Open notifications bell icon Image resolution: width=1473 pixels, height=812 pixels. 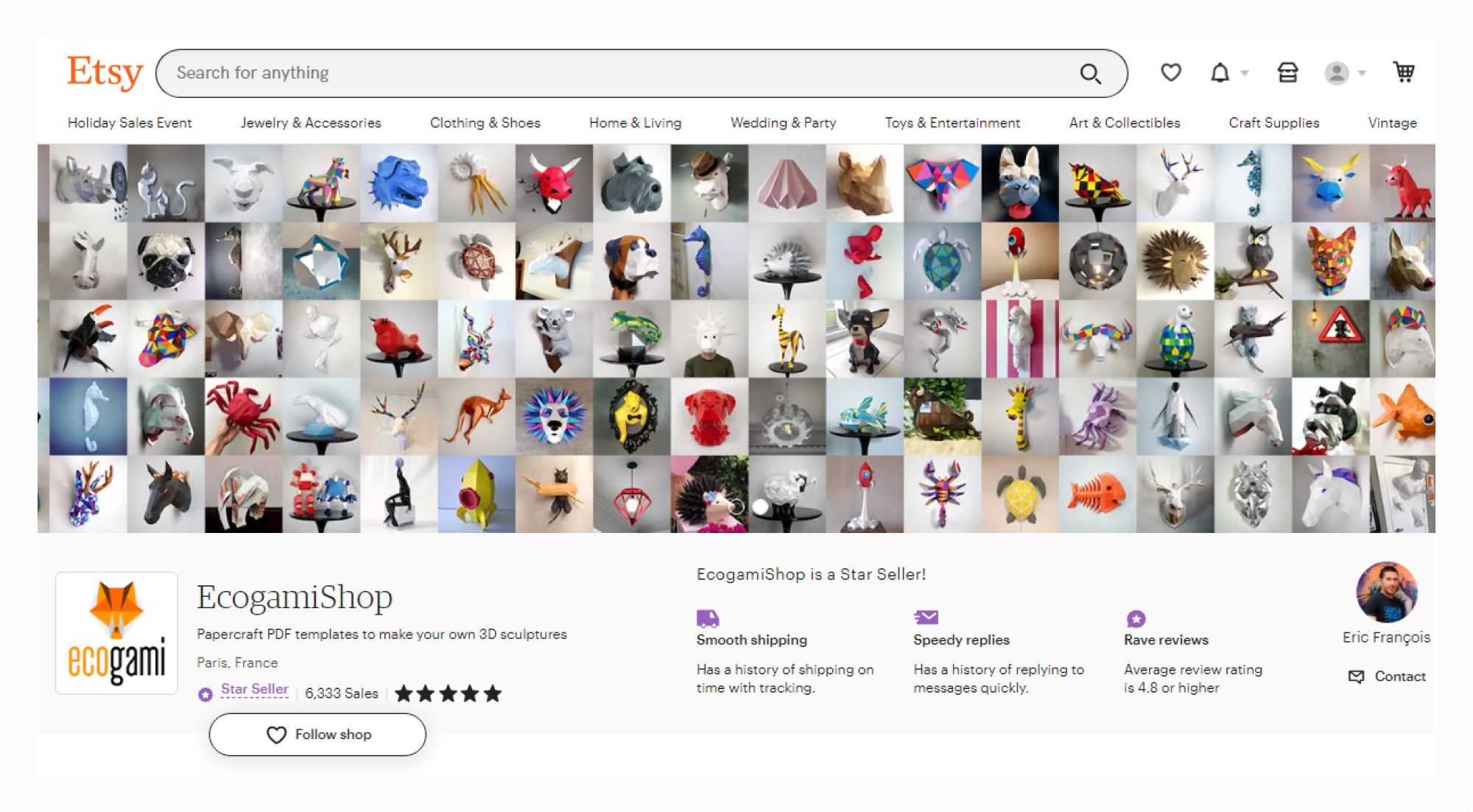tap(1220, 73)
